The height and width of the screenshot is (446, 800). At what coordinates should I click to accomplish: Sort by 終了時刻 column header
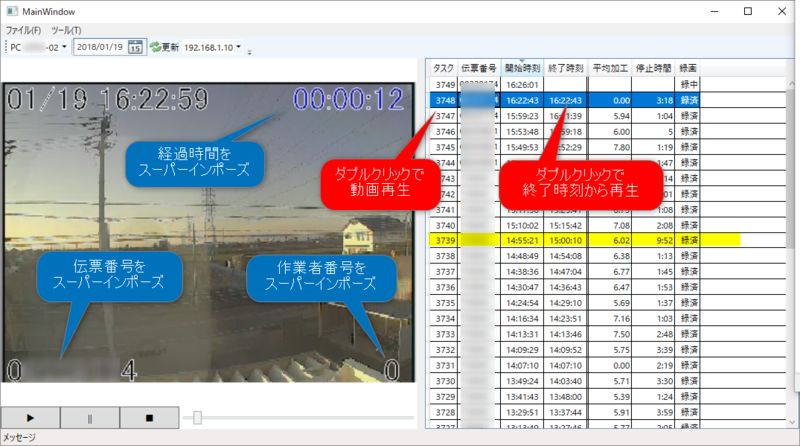[x=565, y=68]
